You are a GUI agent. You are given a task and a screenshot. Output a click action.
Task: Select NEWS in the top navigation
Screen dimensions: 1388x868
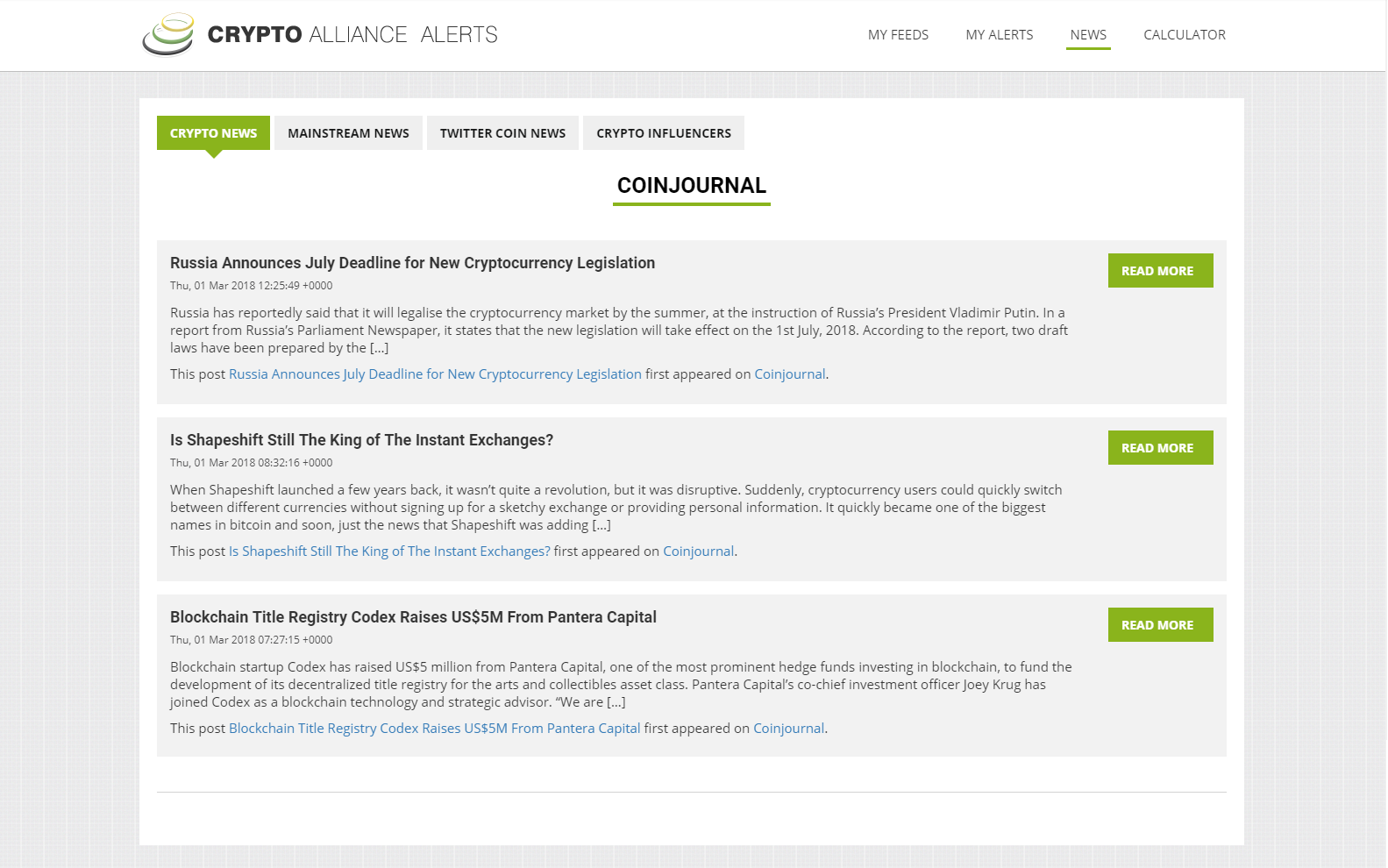click(1088, 35)
